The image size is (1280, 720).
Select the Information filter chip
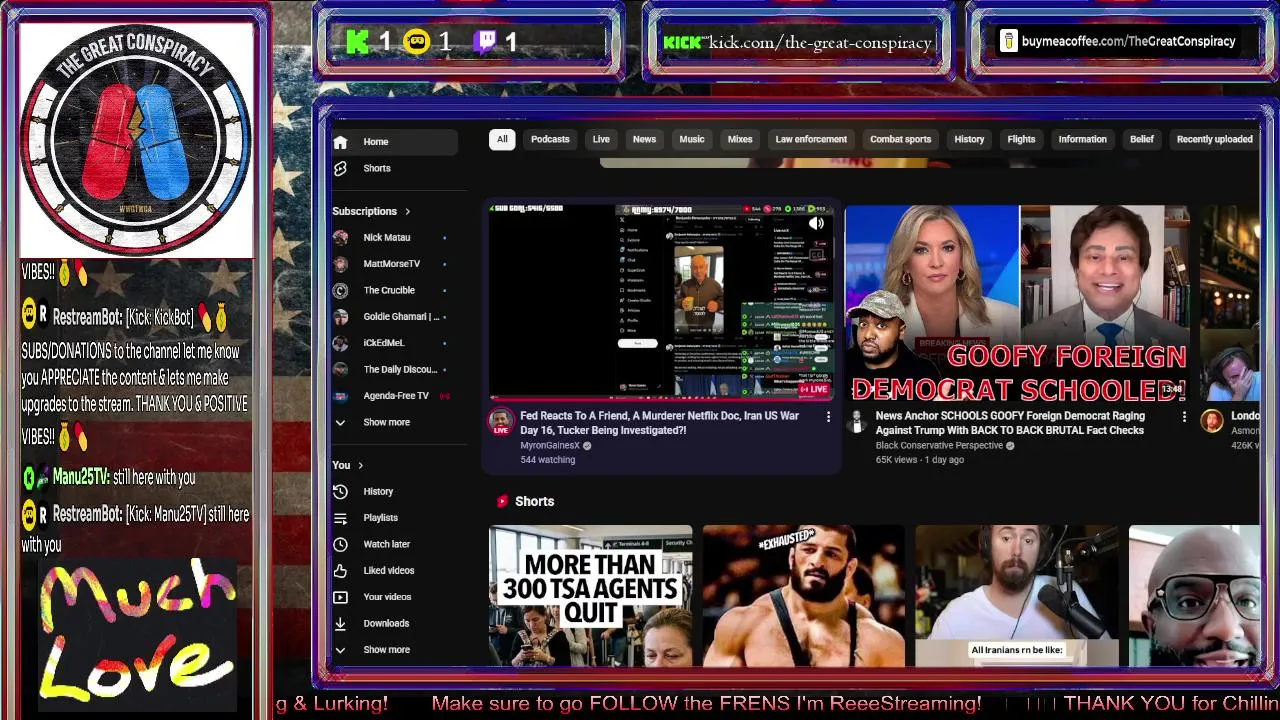[x=1082, y=140]
